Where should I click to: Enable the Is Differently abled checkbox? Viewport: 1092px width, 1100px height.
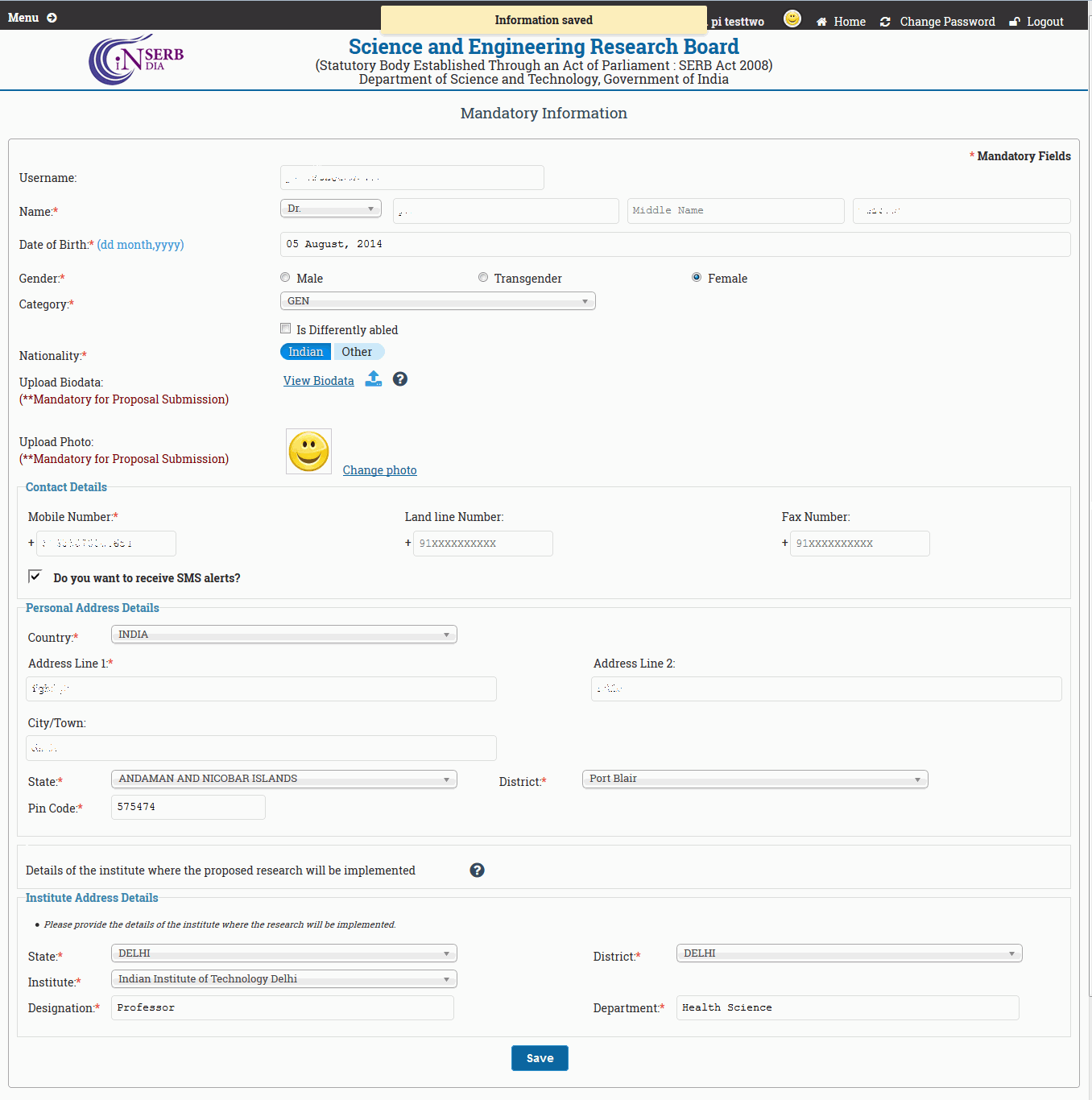click(x=285, y=328)
